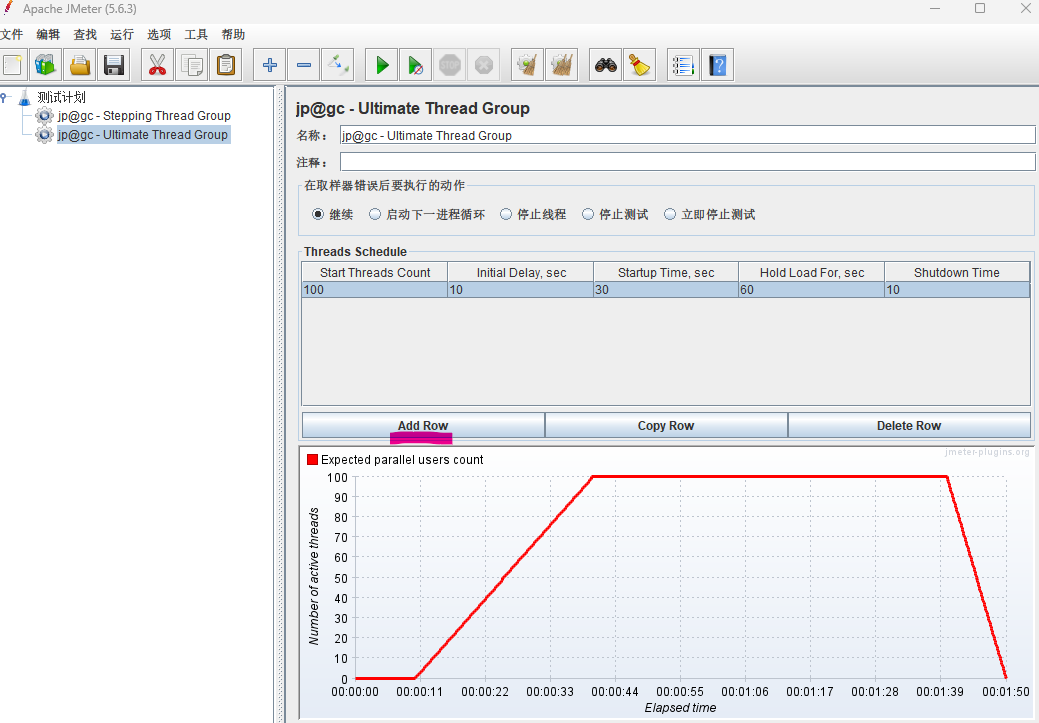1039x723 pixels.
Task: Open the Help question mark icon
Action: tap(718, 65)
